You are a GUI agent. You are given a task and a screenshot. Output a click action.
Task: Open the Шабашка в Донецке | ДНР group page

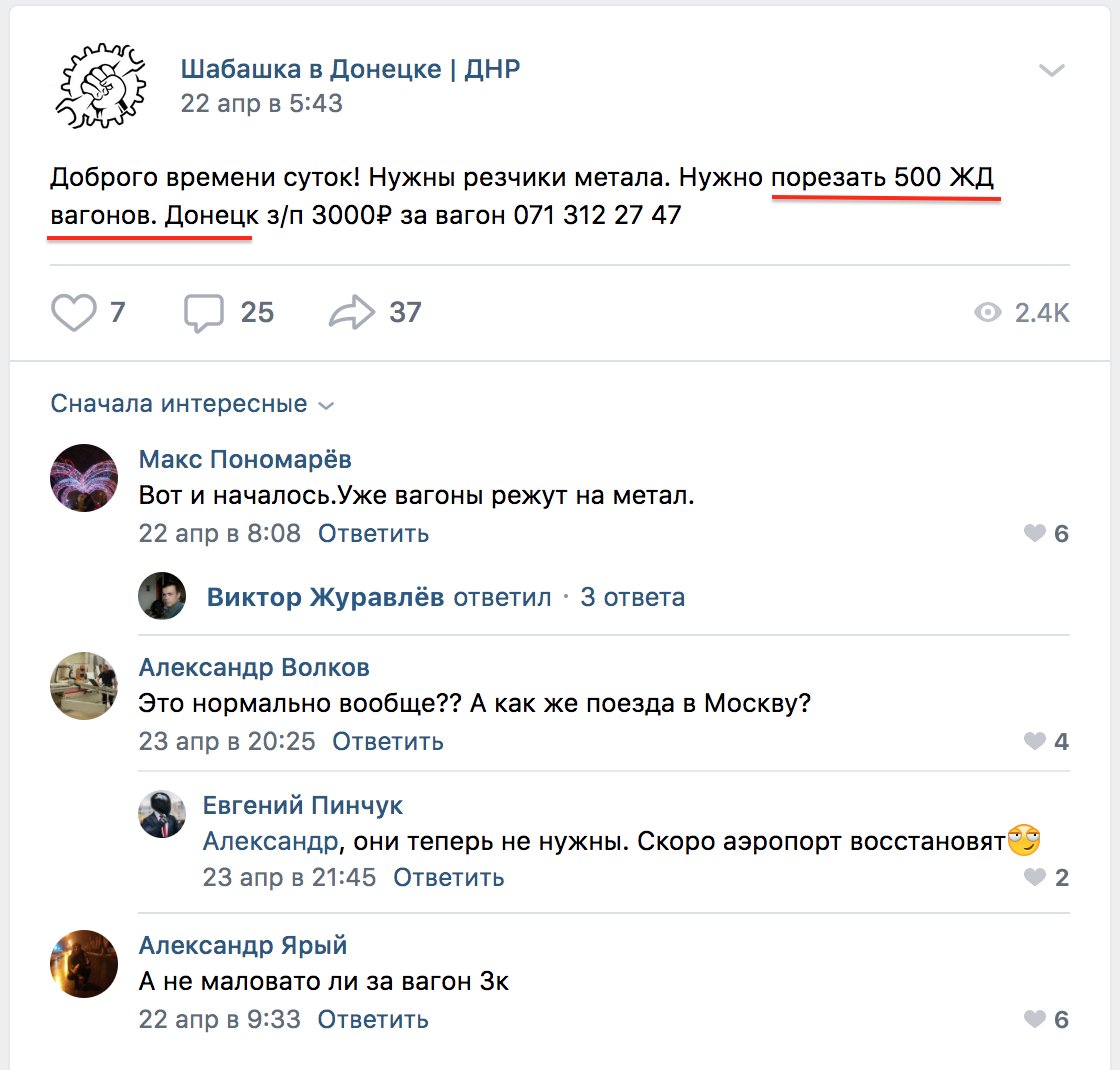tap(350, 69)
